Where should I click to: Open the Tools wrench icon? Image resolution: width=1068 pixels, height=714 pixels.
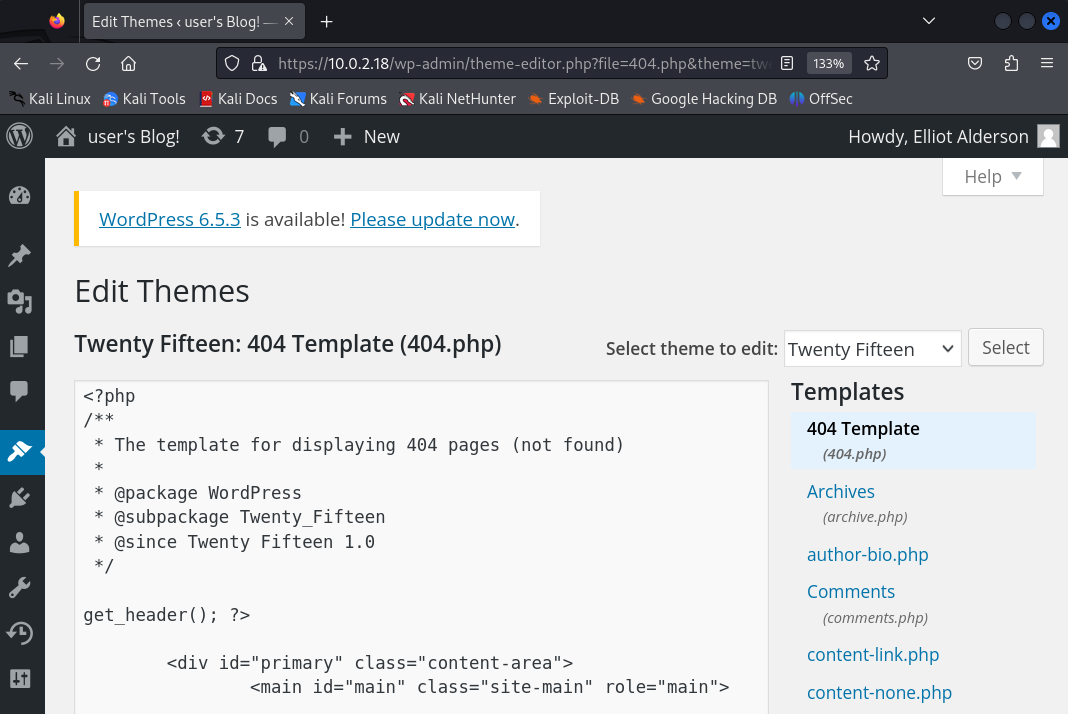pos(20,587)
